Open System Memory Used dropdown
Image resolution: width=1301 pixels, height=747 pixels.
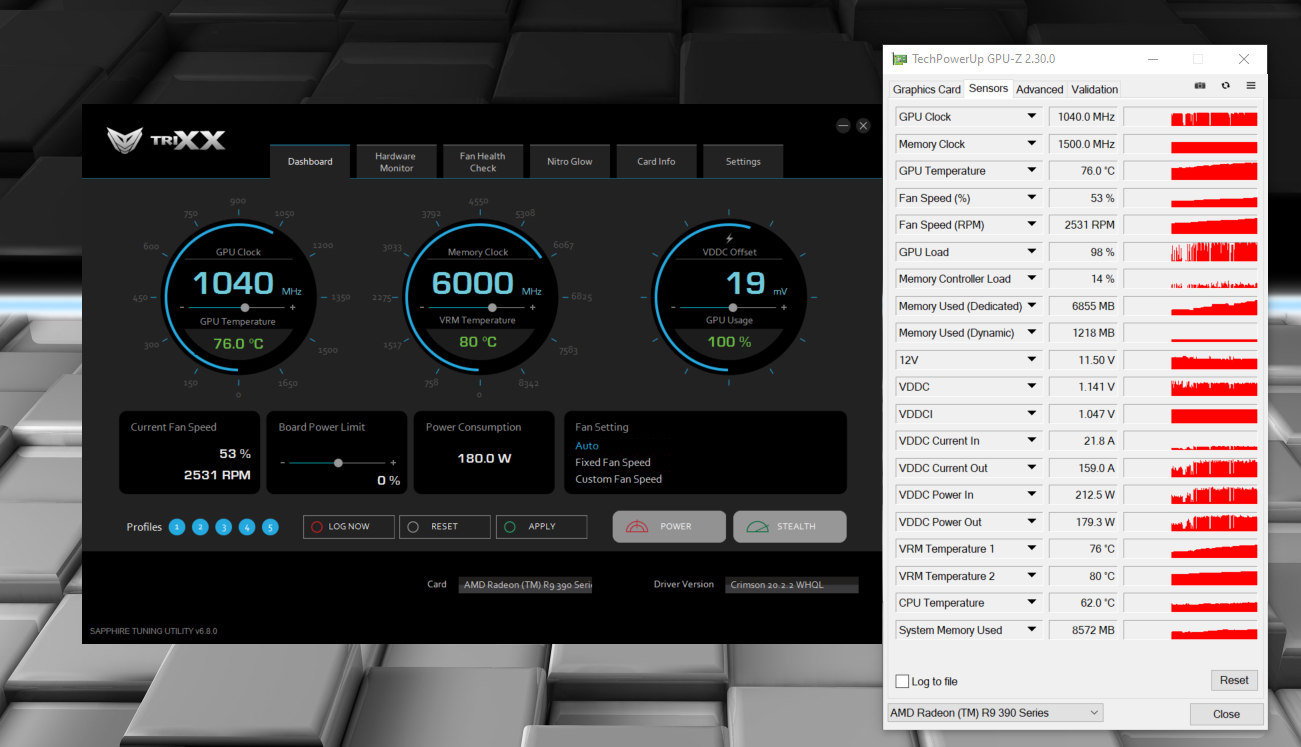pyautogui.click(x=1032, y=630)
